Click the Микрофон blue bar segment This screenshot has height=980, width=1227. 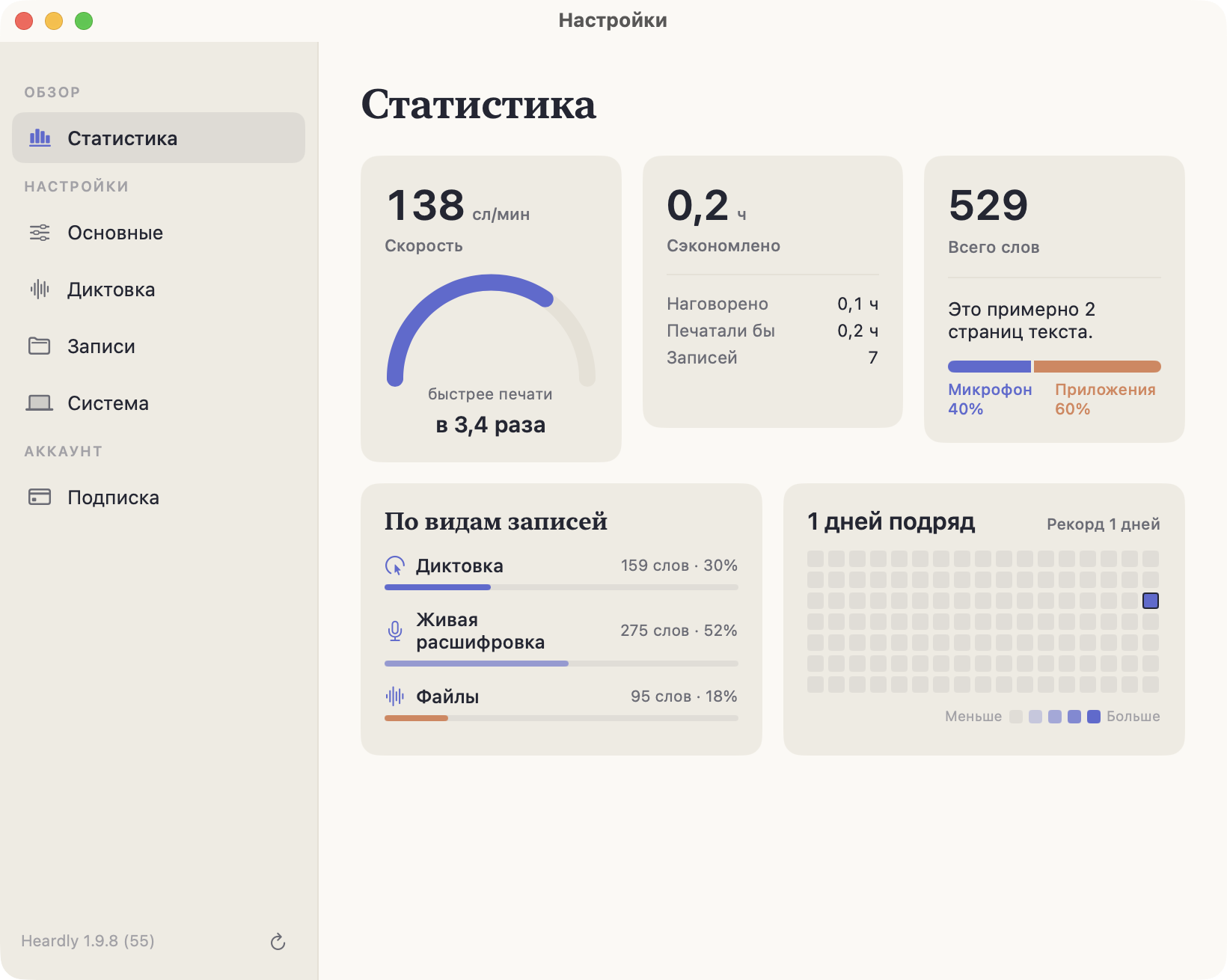[989, 367]
